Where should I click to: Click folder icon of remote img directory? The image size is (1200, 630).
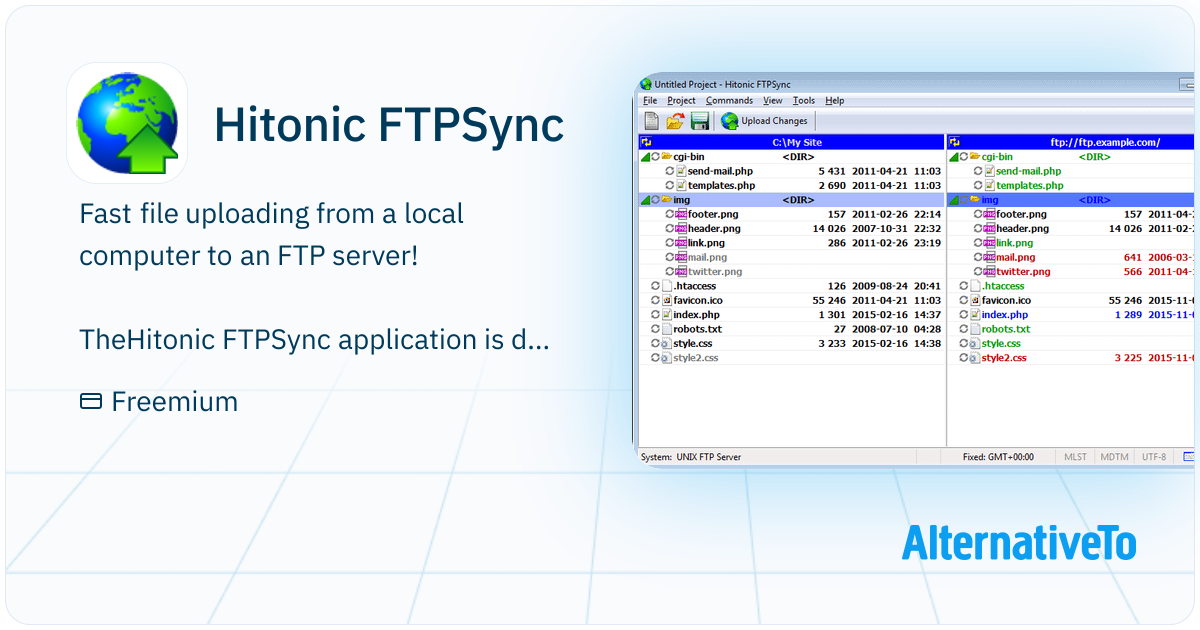click(975, 200)
